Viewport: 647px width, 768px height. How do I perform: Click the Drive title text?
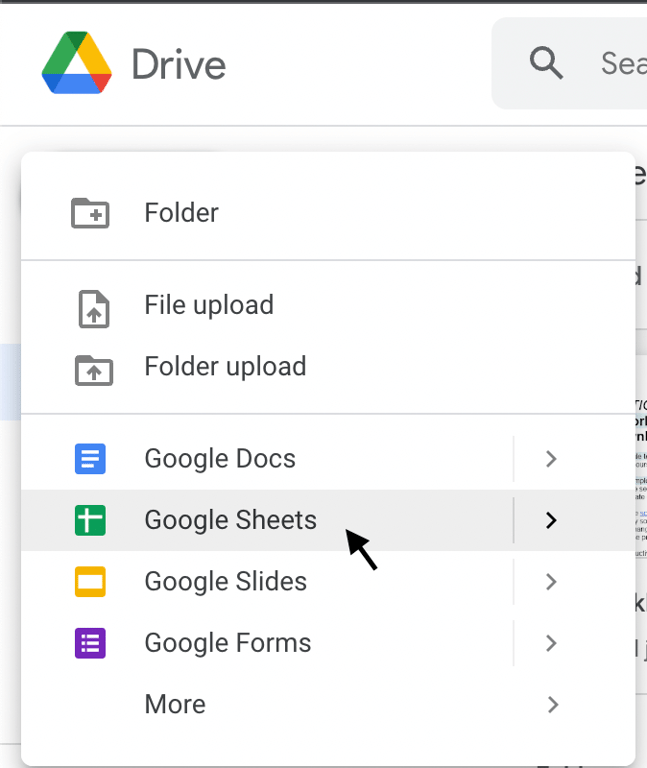coord(179,64)
